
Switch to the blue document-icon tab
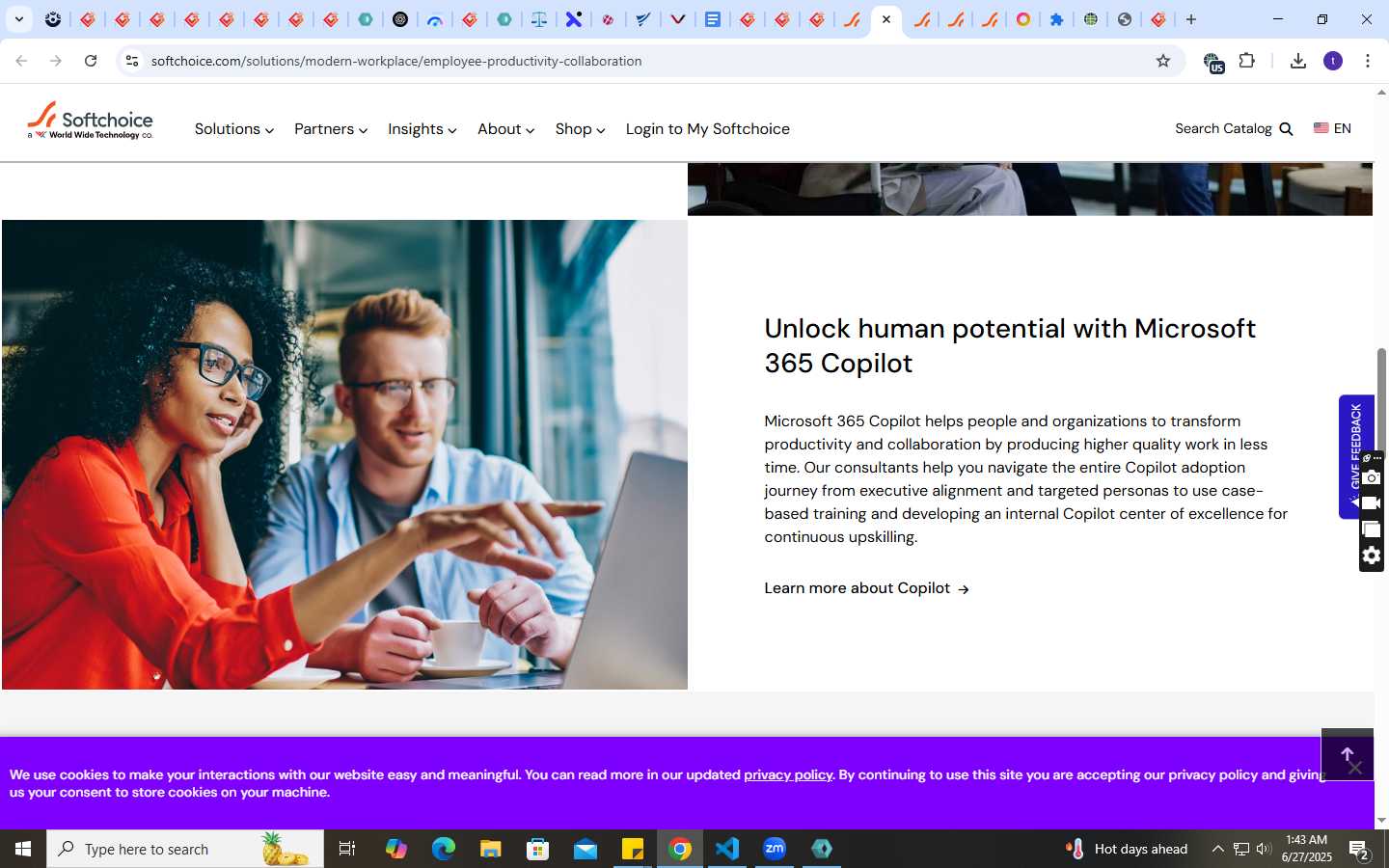click(713, 19)
